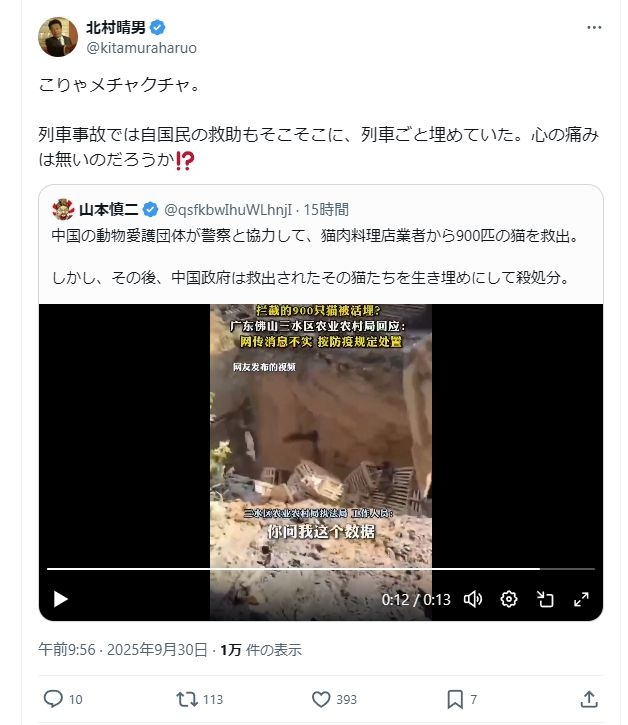This screenshot has width=628, height=725.
Task: Click the @kitamuraharuo handle link
Action: [142, 48]
